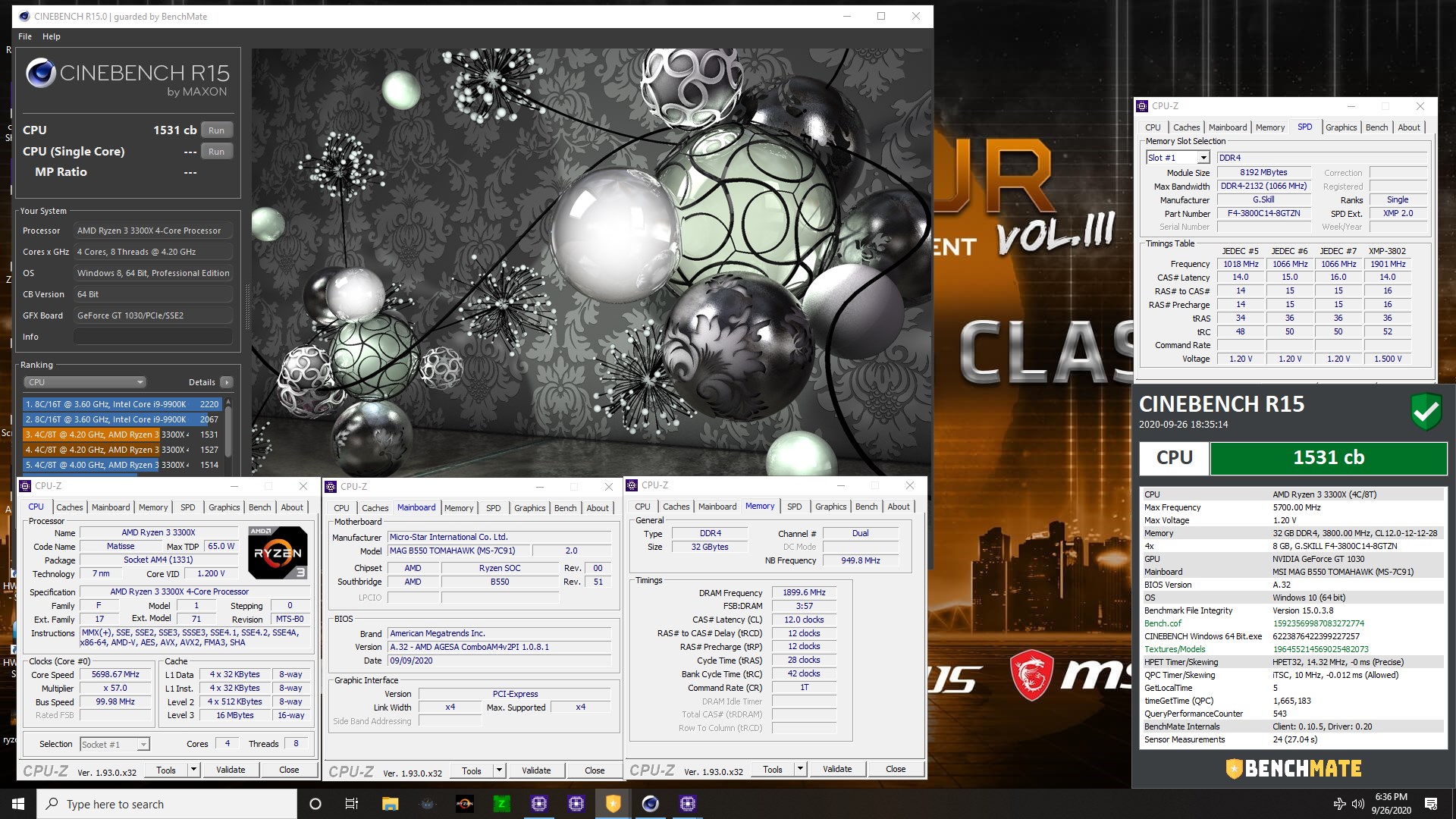Click the Details arrow button in Ranking
Viewport: 1456px width, 819px height.
pyautogui.click(x=227, y=382)
